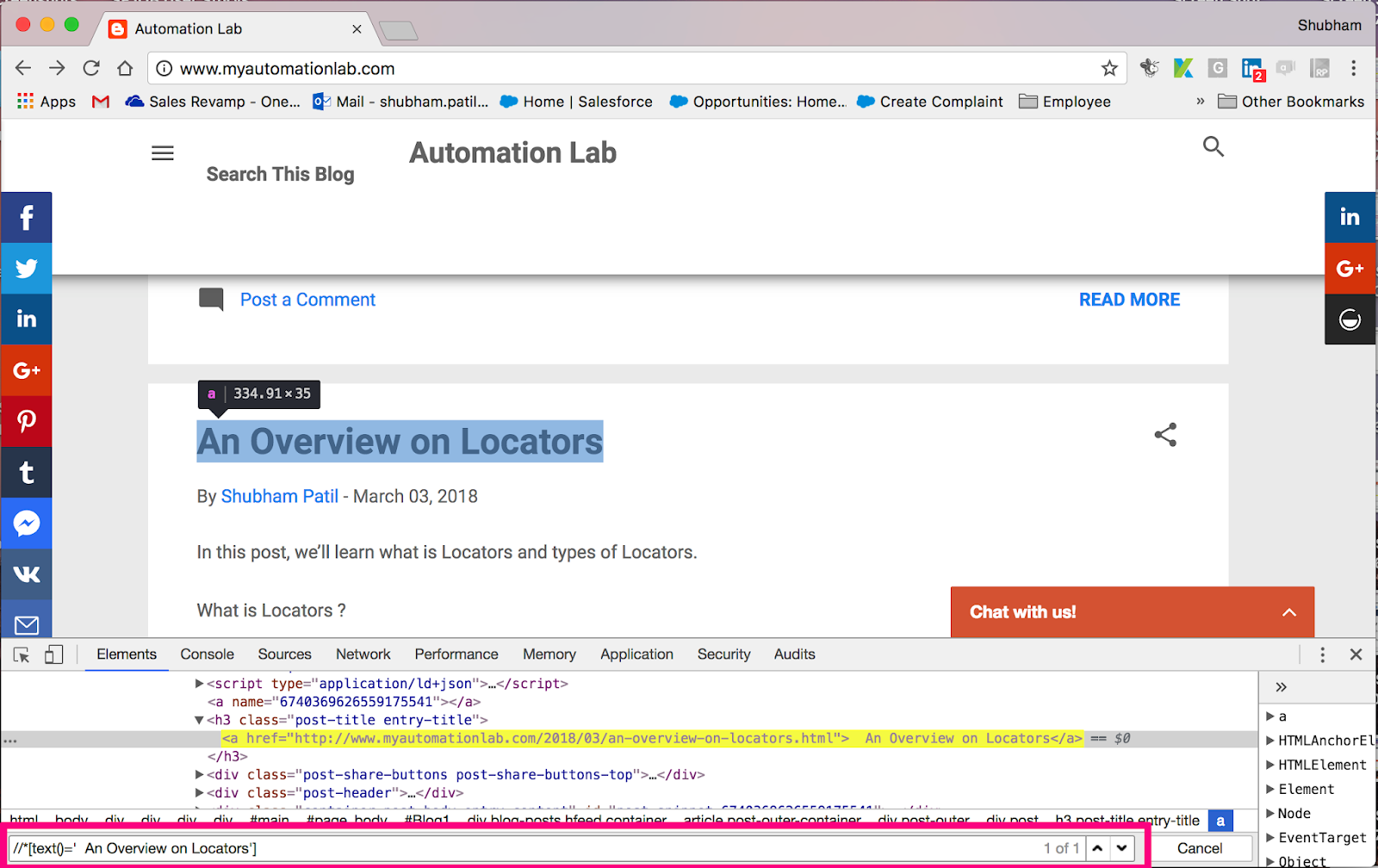Click the READ MORE link
1378x868 pixels.
pos(1129,299)
